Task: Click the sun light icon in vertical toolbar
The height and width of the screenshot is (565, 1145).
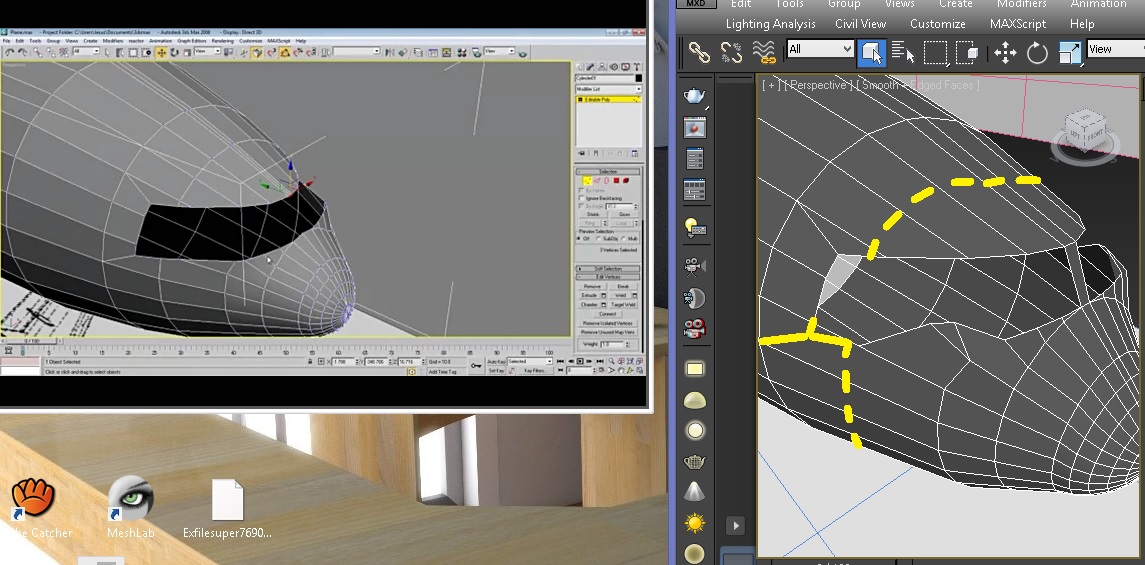Action: (x=694, y=523)
